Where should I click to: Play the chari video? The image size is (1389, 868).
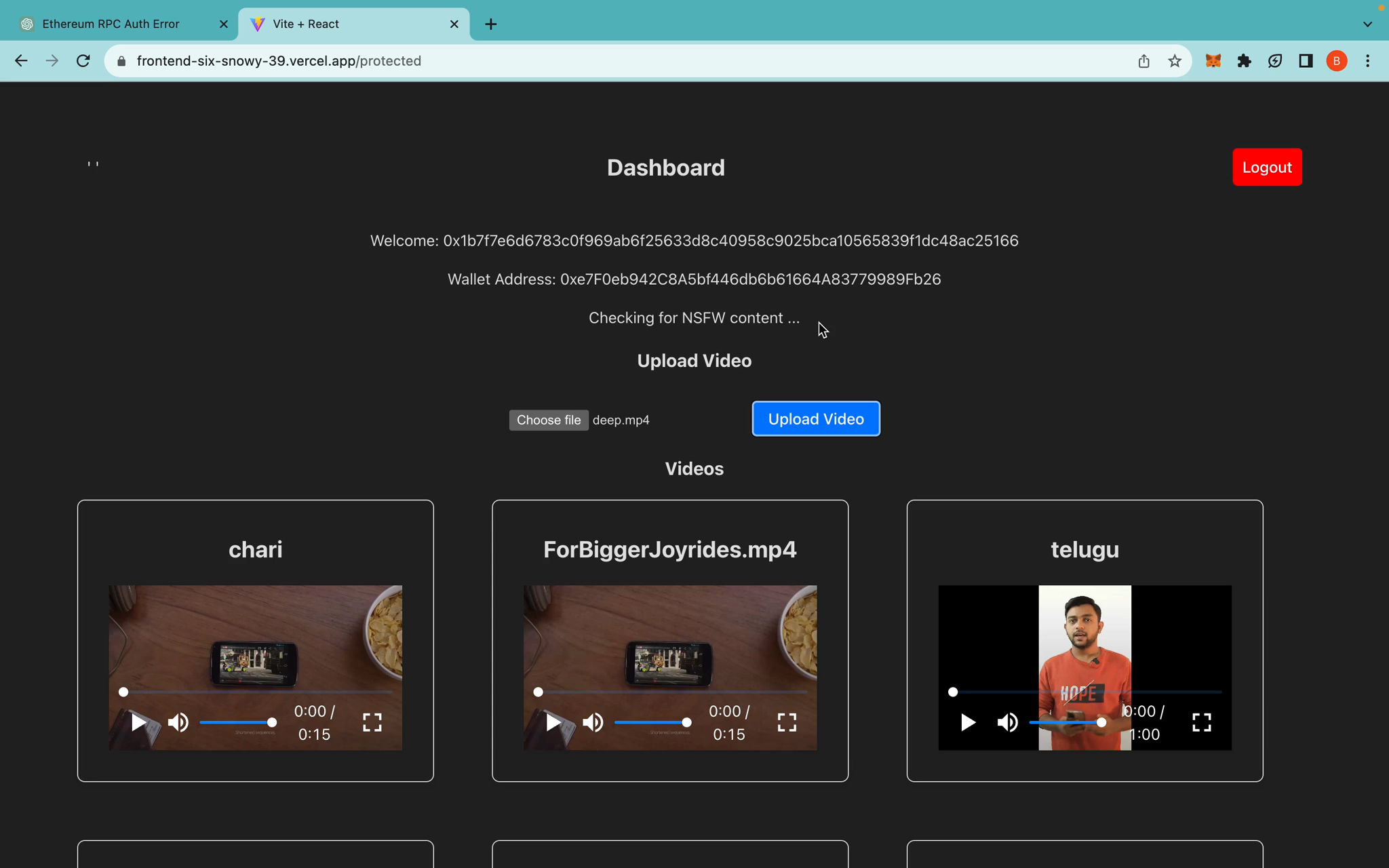pyautogui.click(x=138, y=722)
